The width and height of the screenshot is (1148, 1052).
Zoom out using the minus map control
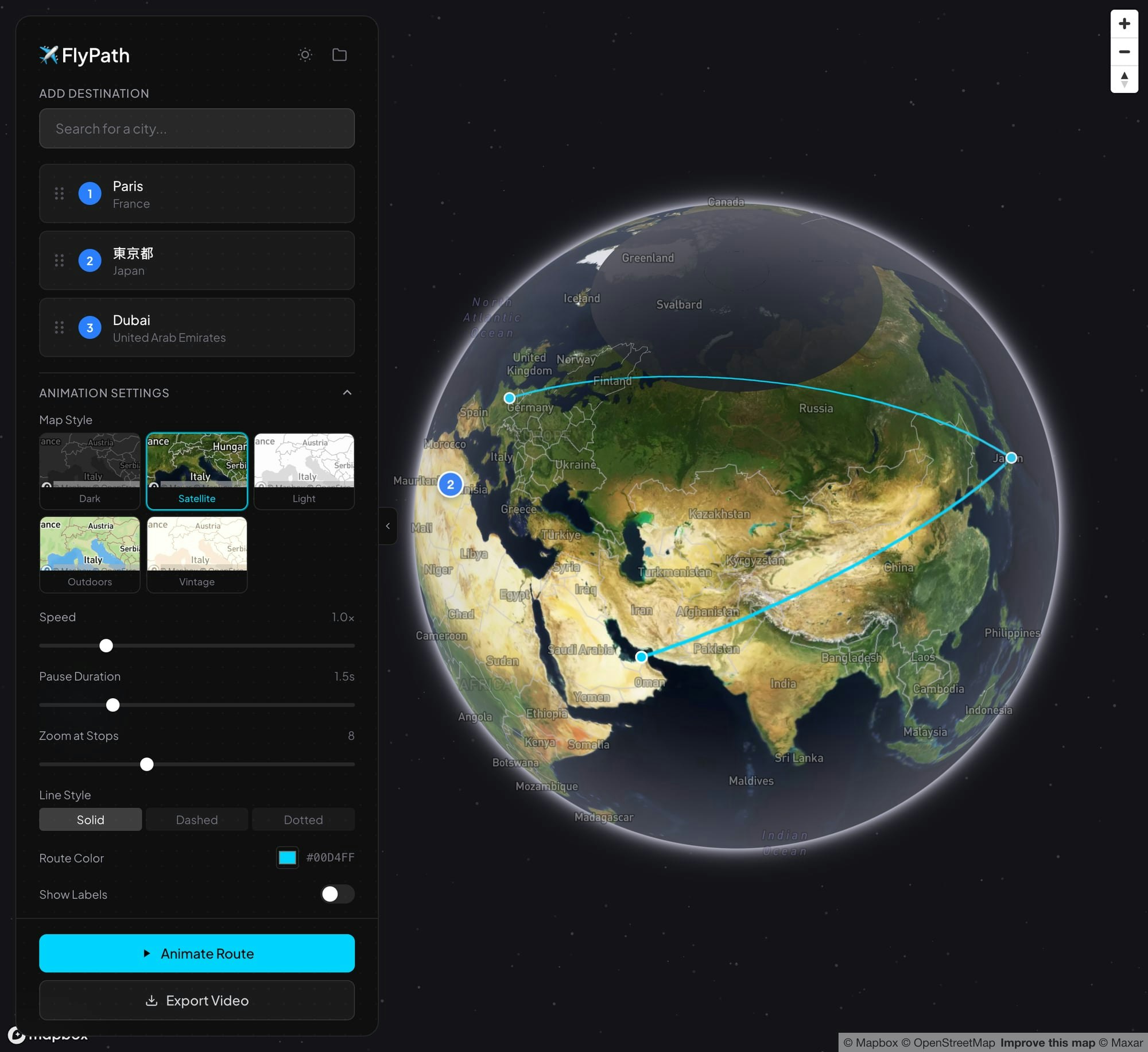1124,52
